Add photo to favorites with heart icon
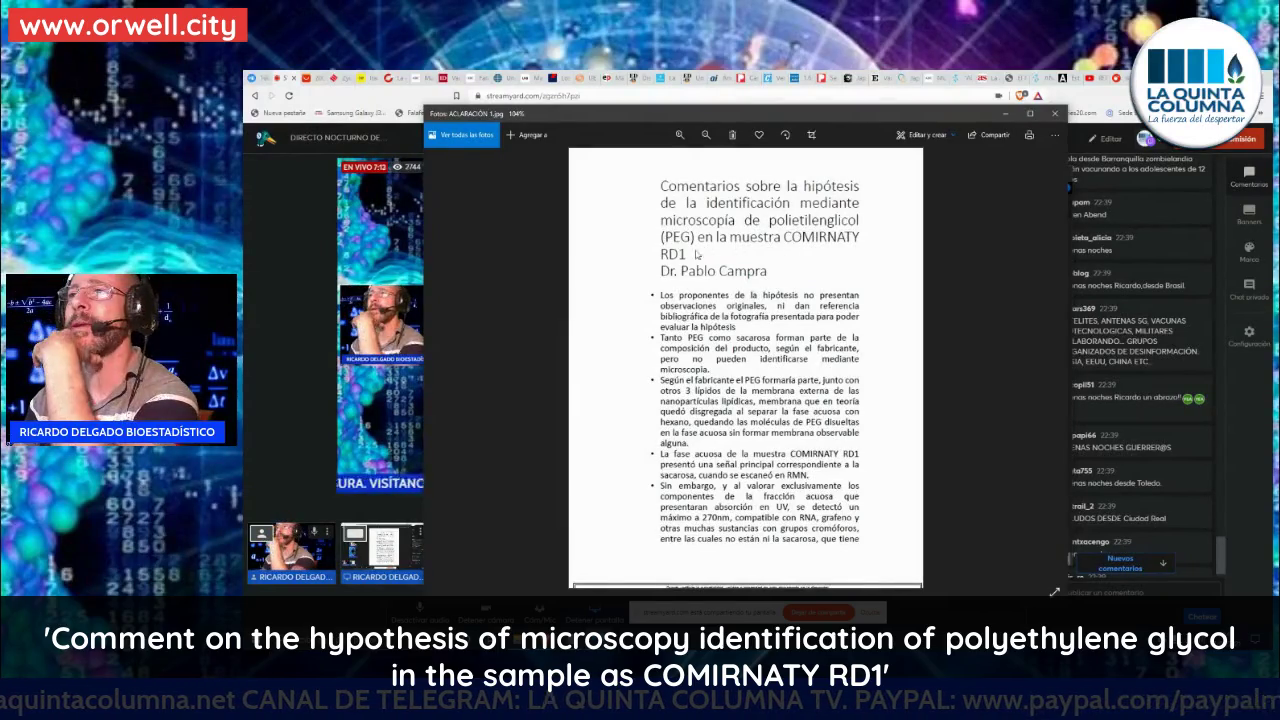1280x720 pixels. (x=759, y=135)
